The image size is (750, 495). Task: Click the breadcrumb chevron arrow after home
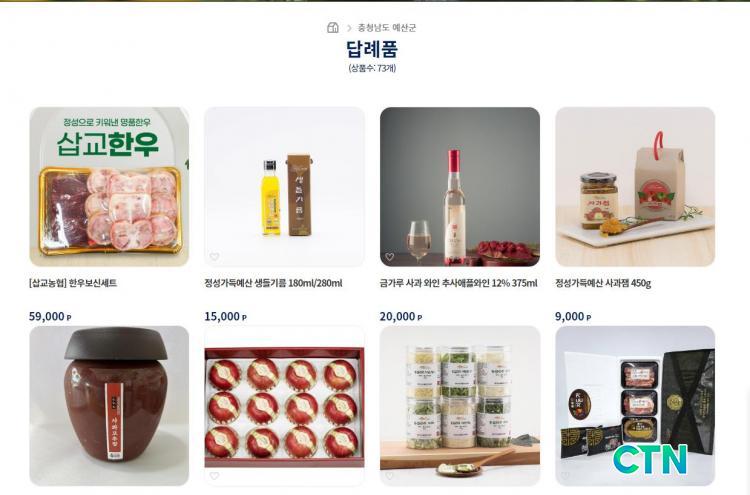pyautogui.click(x=349, y=28)
